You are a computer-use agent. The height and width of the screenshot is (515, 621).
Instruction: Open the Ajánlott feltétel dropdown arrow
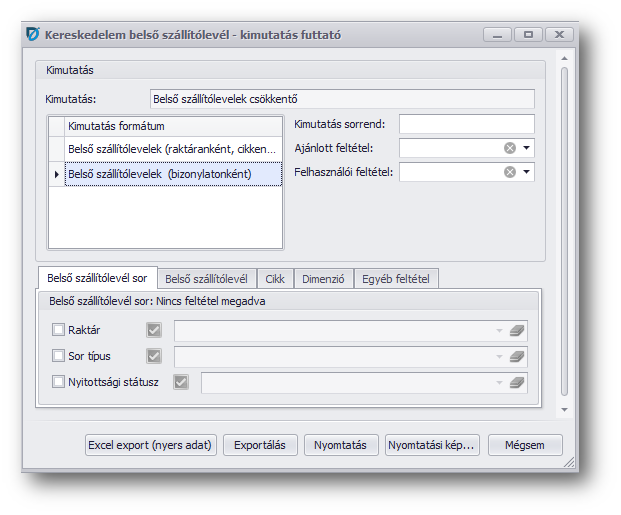tap(526, 148)
